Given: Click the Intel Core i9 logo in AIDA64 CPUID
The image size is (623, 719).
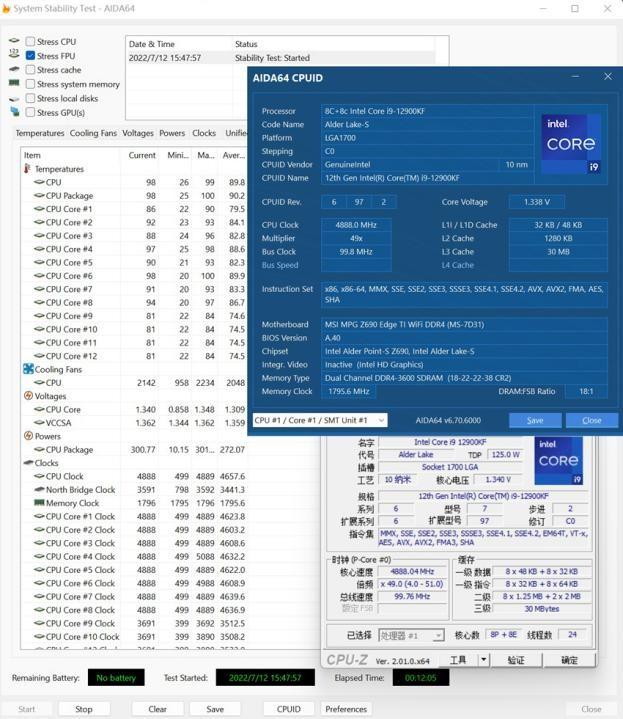Looking at the screenshot, I should pyautogui.click(x=570, y=142).
